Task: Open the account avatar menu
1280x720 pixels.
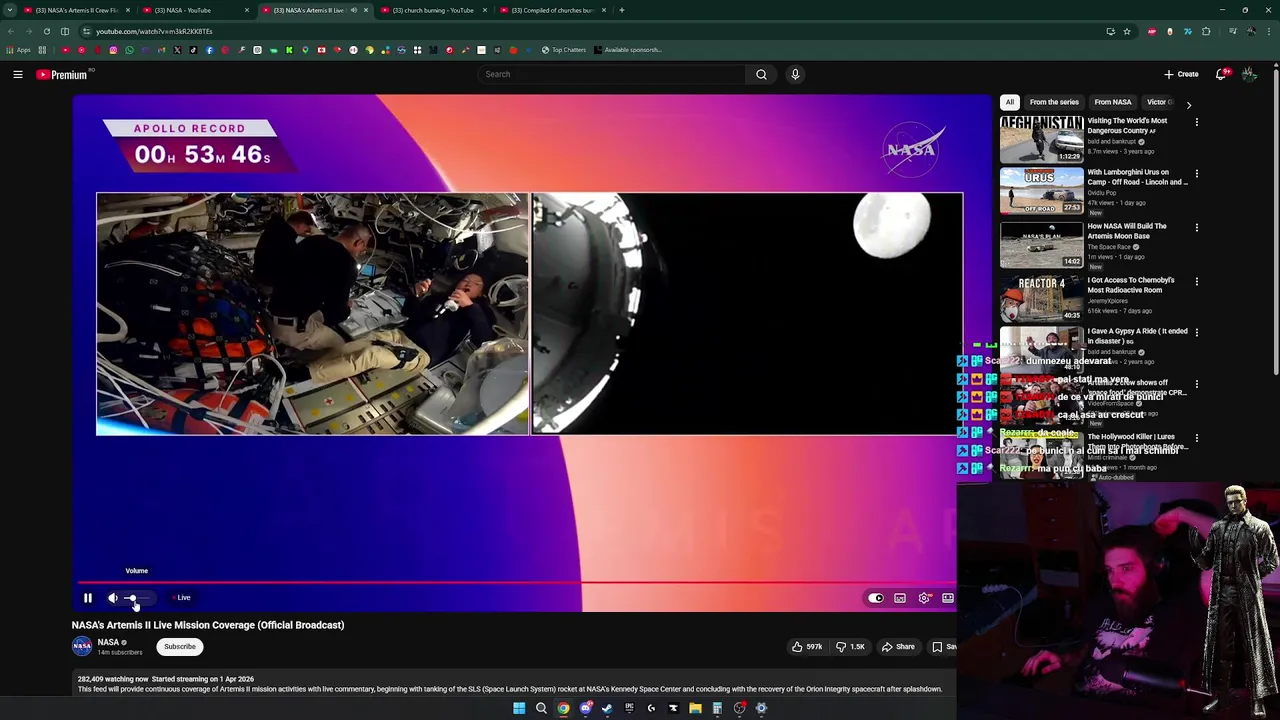Action: (x=1249, y=74)
